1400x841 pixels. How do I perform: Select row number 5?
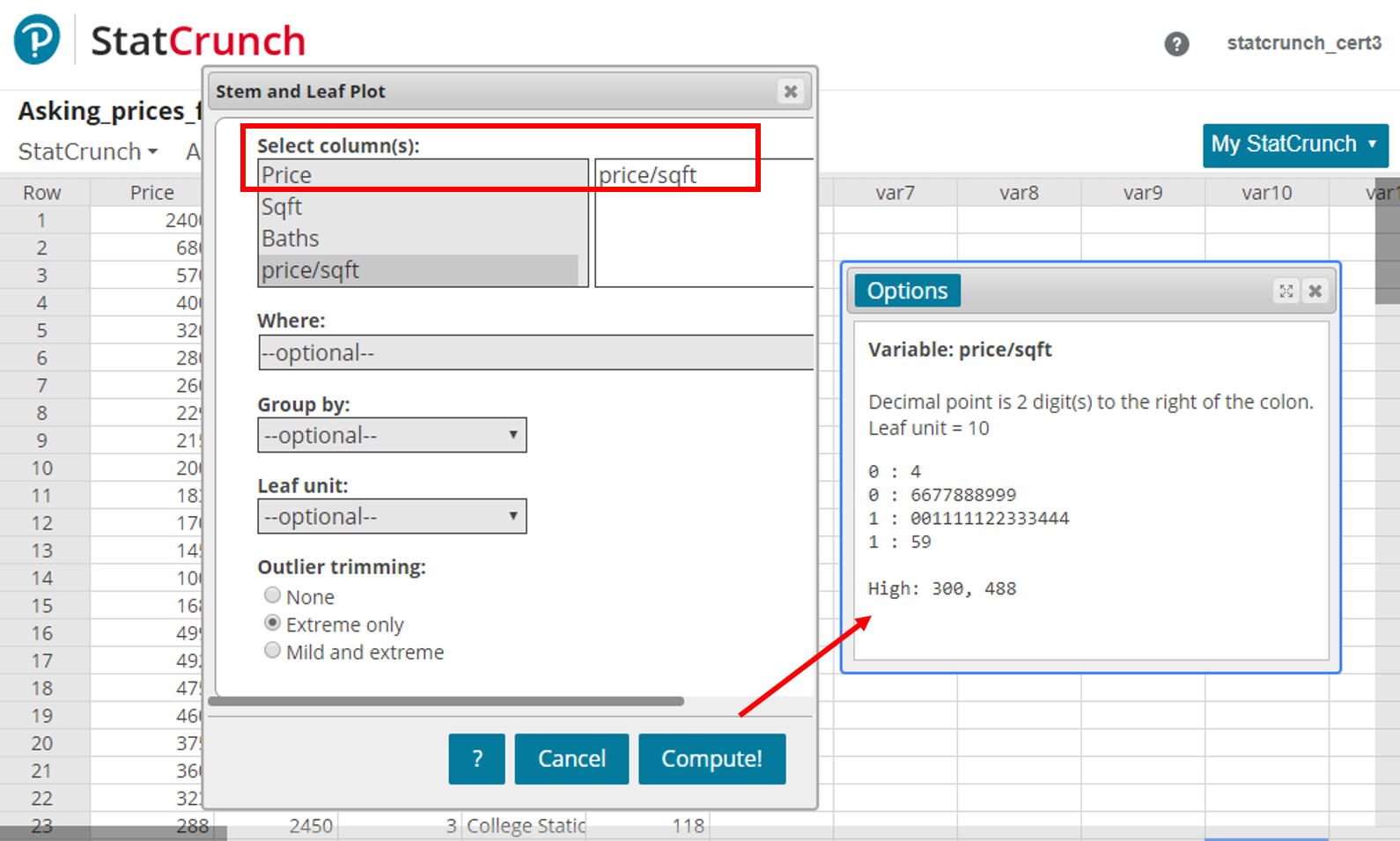(41, 330)
